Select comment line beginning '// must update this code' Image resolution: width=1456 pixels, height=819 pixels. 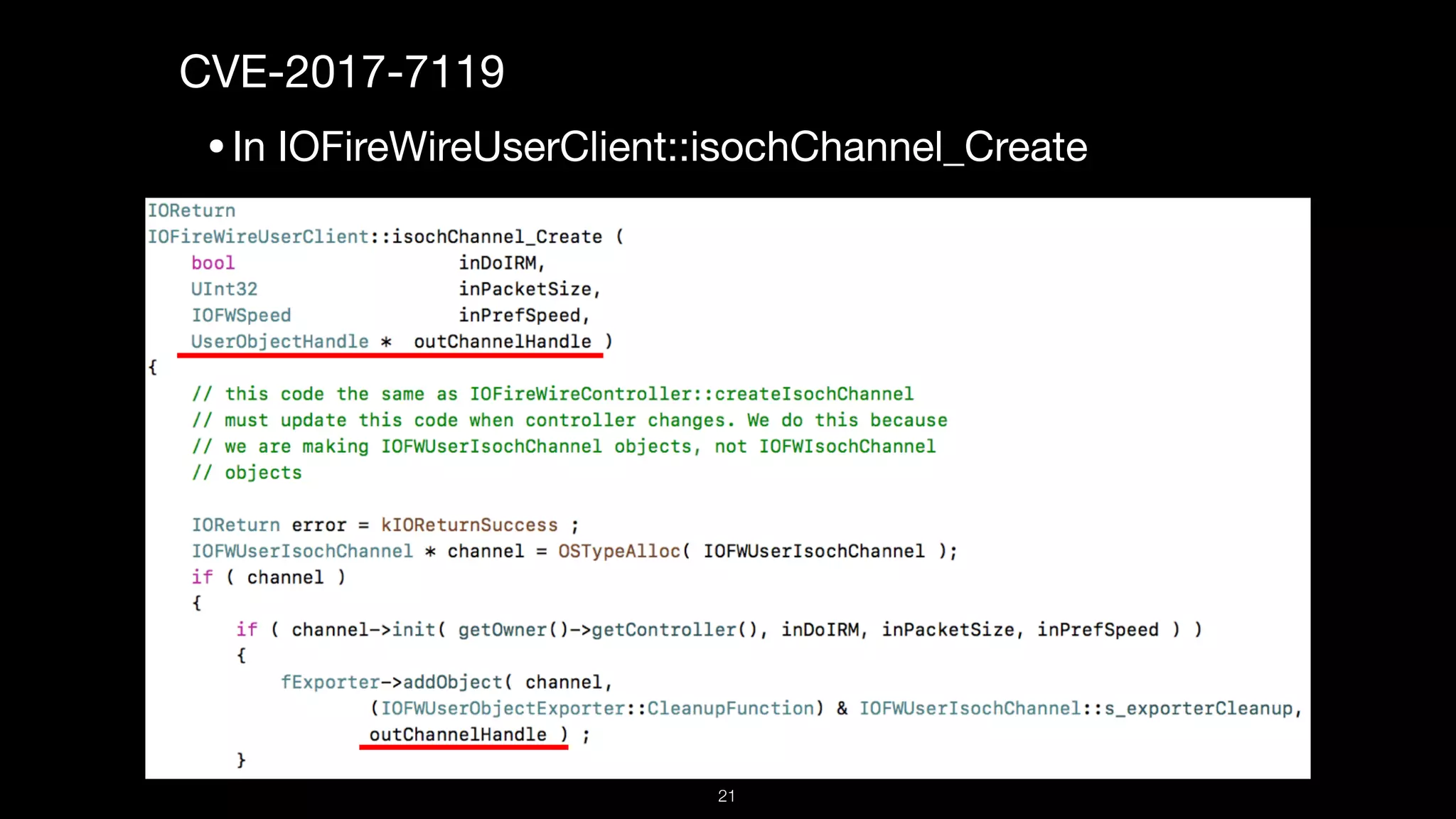point(569,420)
